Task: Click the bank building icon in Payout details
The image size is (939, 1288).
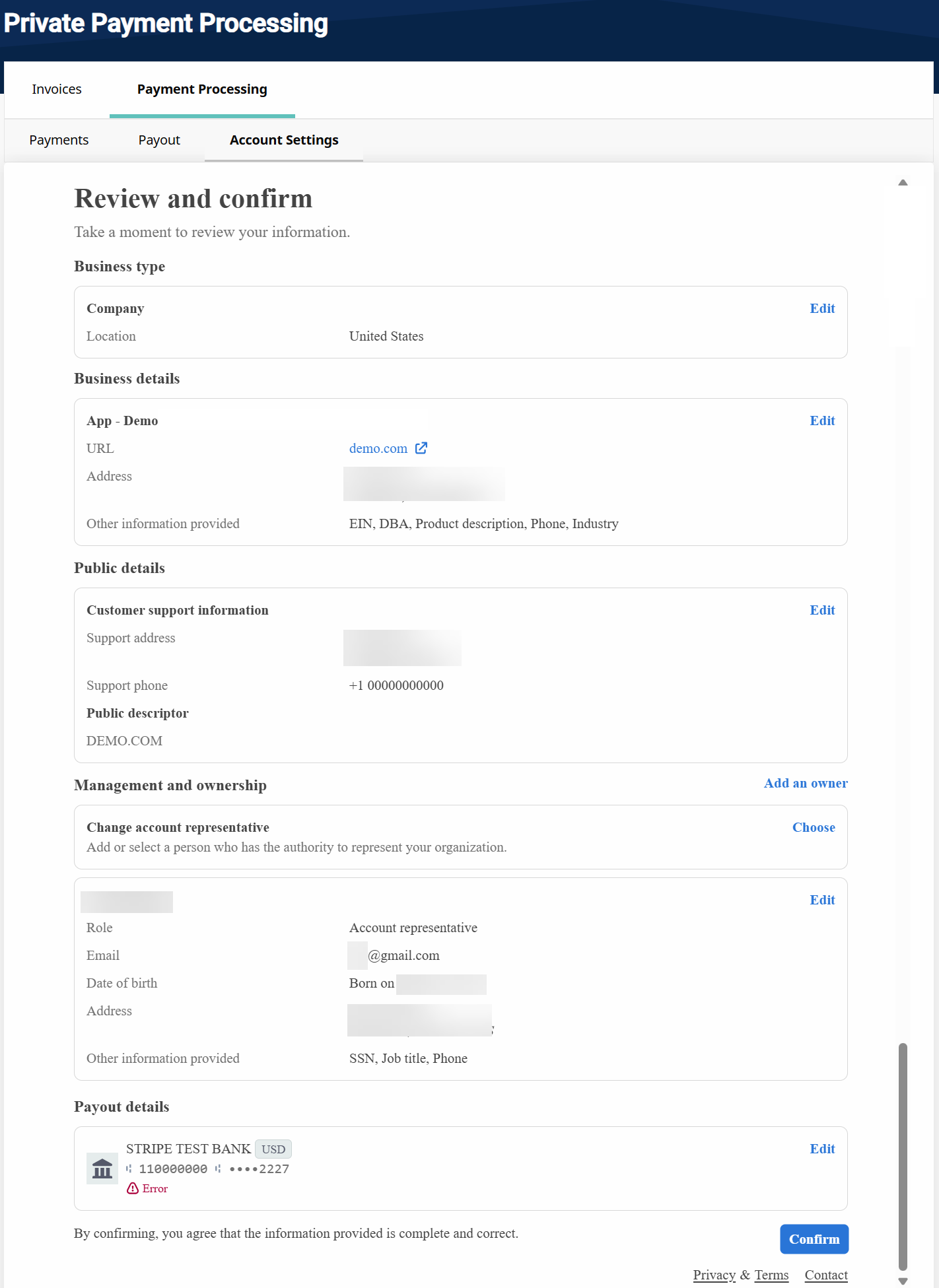Action: point(102,1169)
